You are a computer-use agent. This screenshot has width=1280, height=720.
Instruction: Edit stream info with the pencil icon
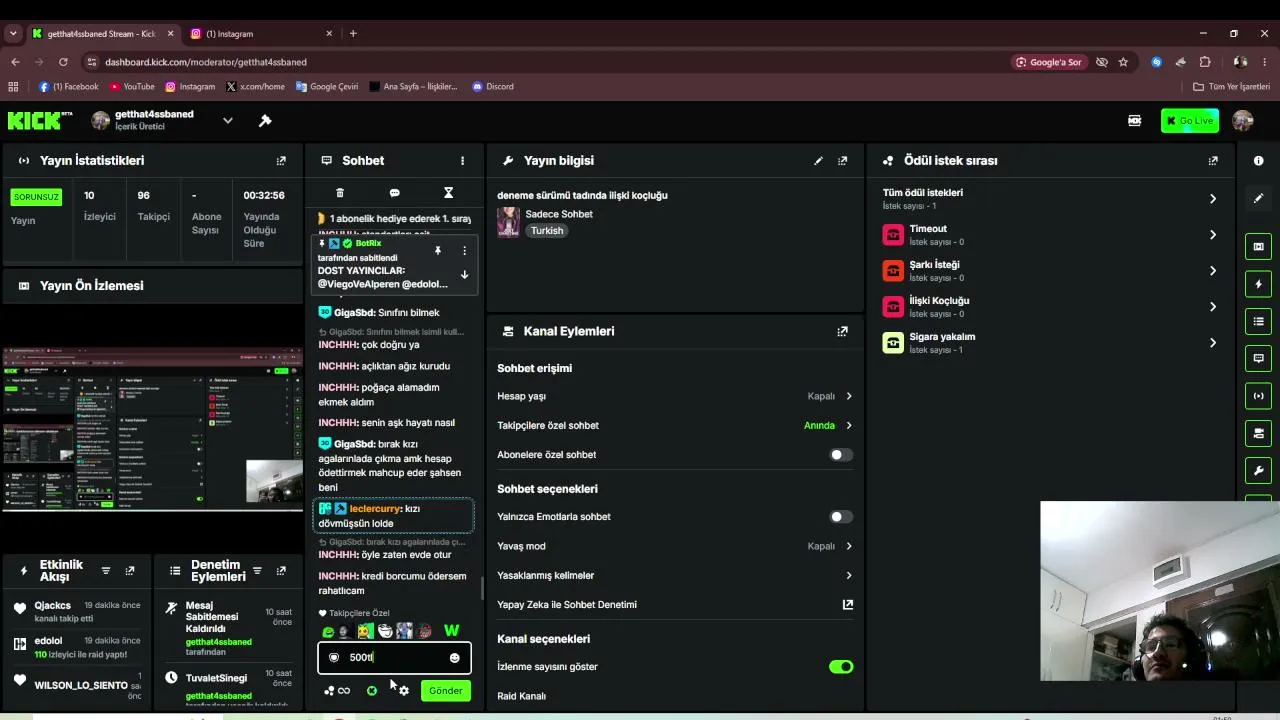pyautogui.click(x=818, y=160)
